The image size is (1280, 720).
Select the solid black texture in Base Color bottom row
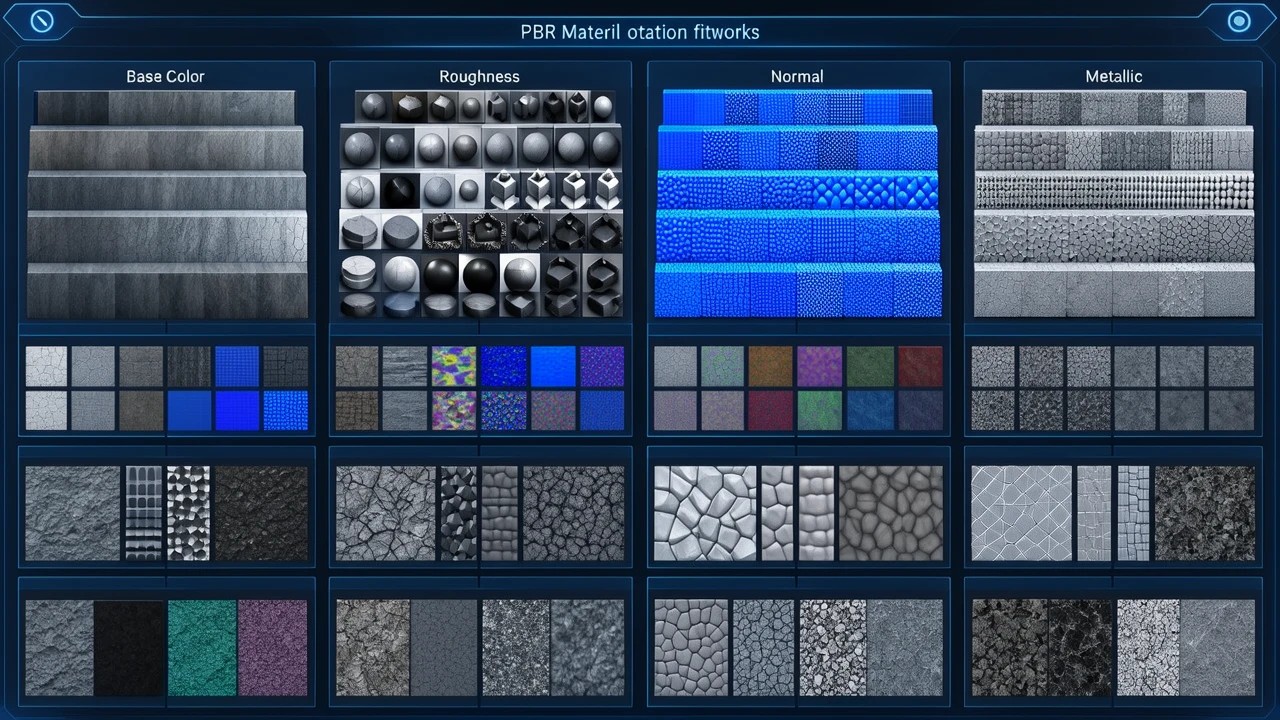click(129, 648)
